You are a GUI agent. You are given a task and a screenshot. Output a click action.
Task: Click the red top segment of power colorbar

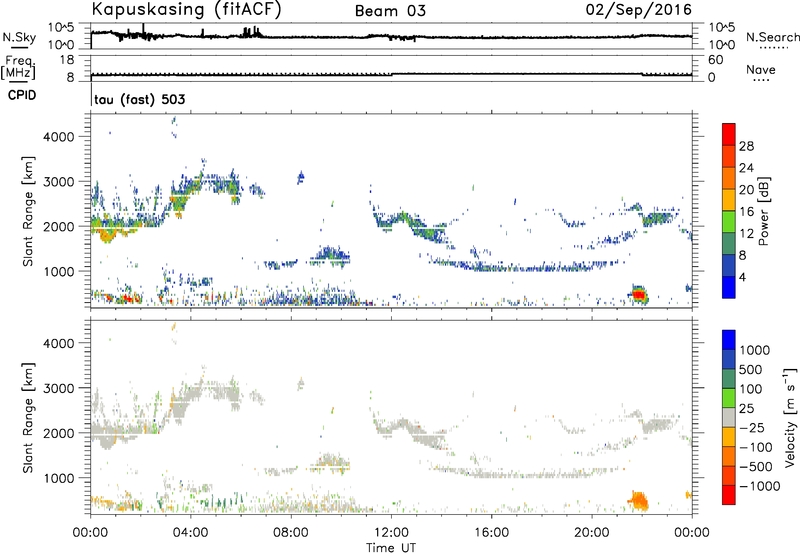[x=729, y=134]
